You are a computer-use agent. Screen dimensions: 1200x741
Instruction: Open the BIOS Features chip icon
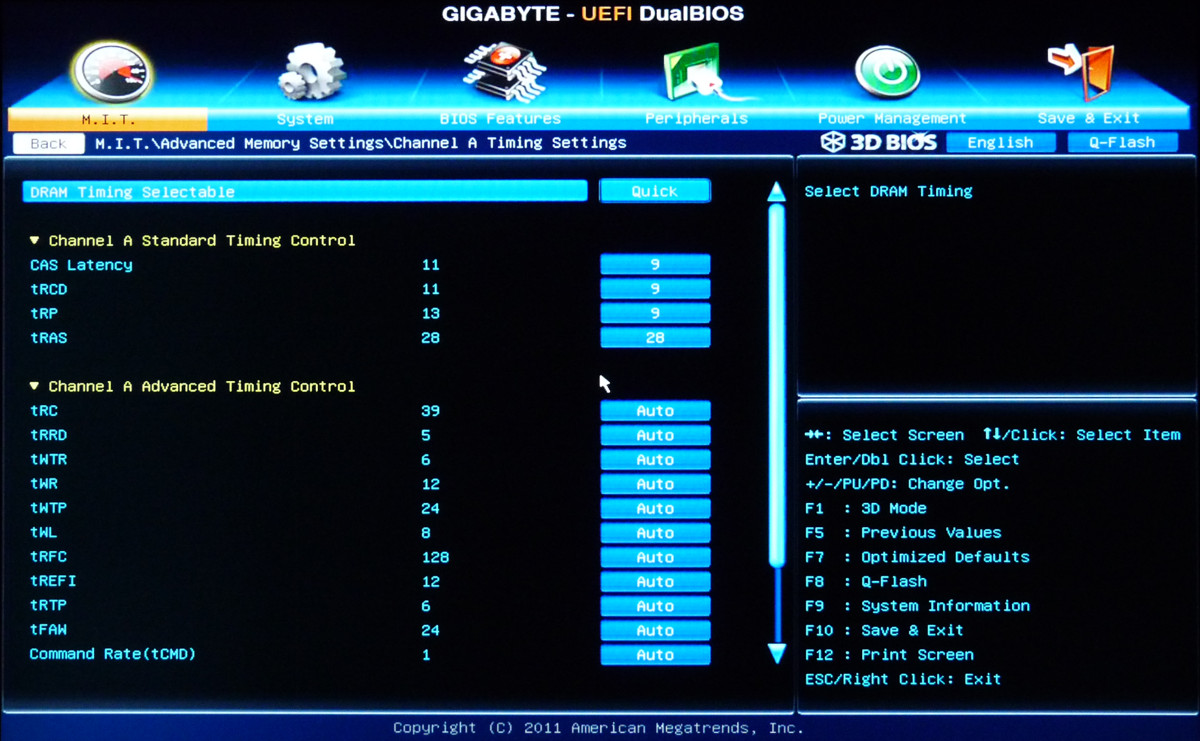point(505,71)
